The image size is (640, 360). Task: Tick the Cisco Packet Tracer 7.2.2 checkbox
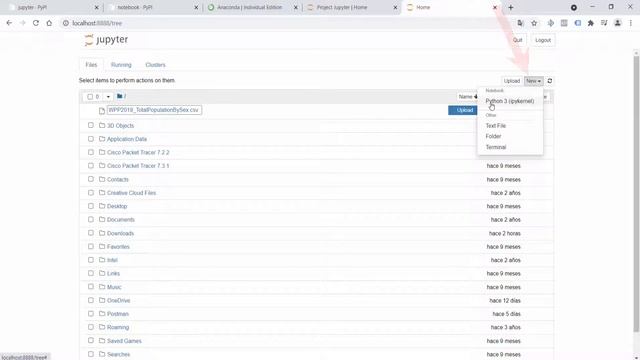(91, 152)
